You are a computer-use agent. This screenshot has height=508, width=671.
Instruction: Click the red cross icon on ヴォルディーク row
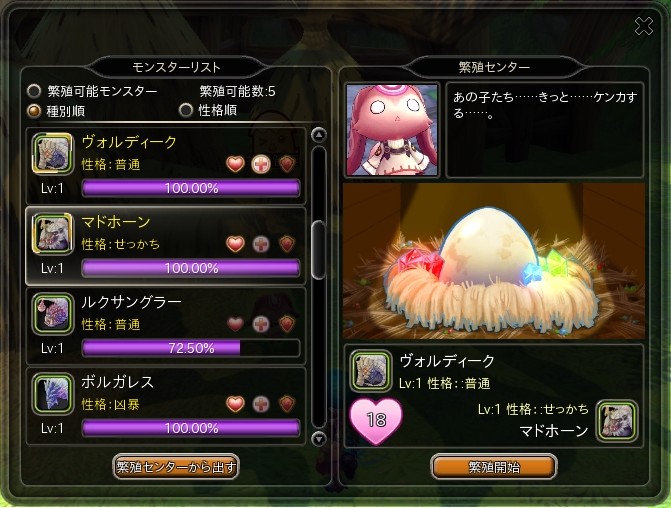coord(261,164)
